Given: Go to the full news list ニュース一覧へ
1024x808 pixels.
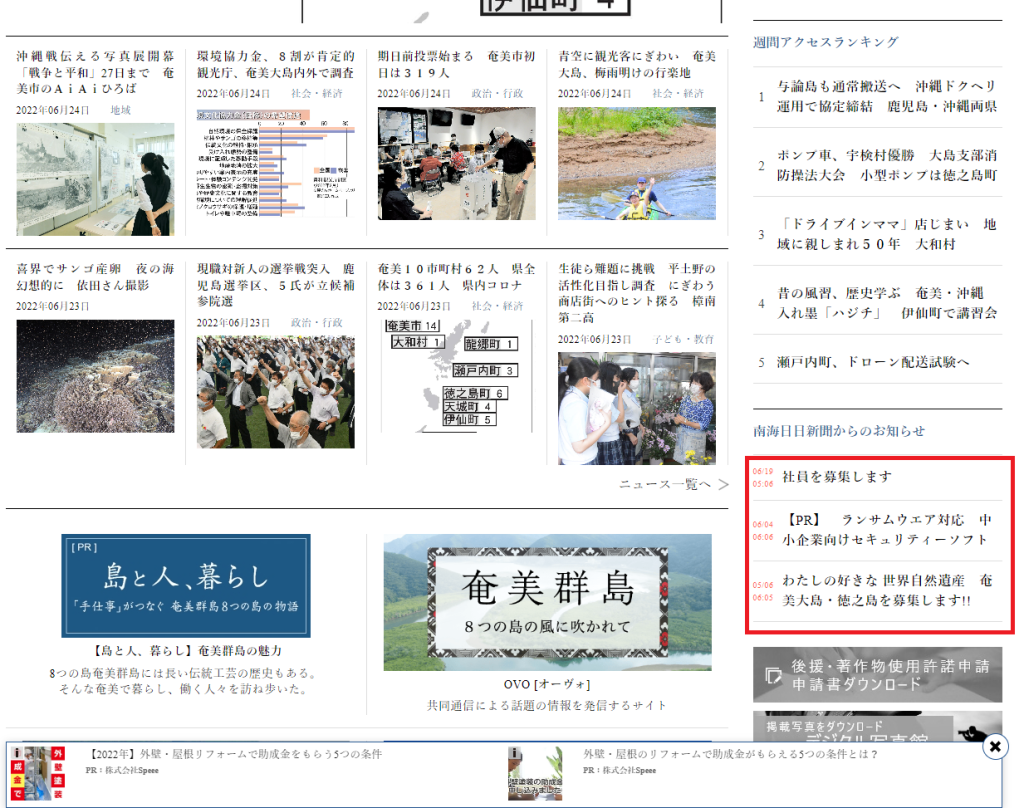Looking at the screenshot, I should 665,485.
